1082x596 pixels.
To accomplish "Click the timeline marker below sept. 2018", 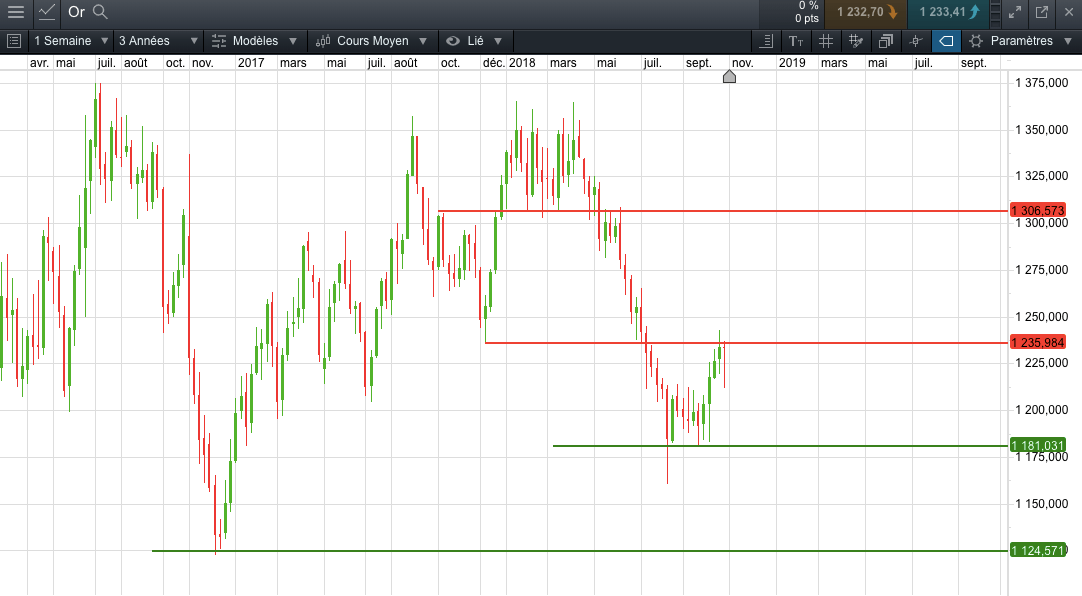I will click(x=729, y=76).
